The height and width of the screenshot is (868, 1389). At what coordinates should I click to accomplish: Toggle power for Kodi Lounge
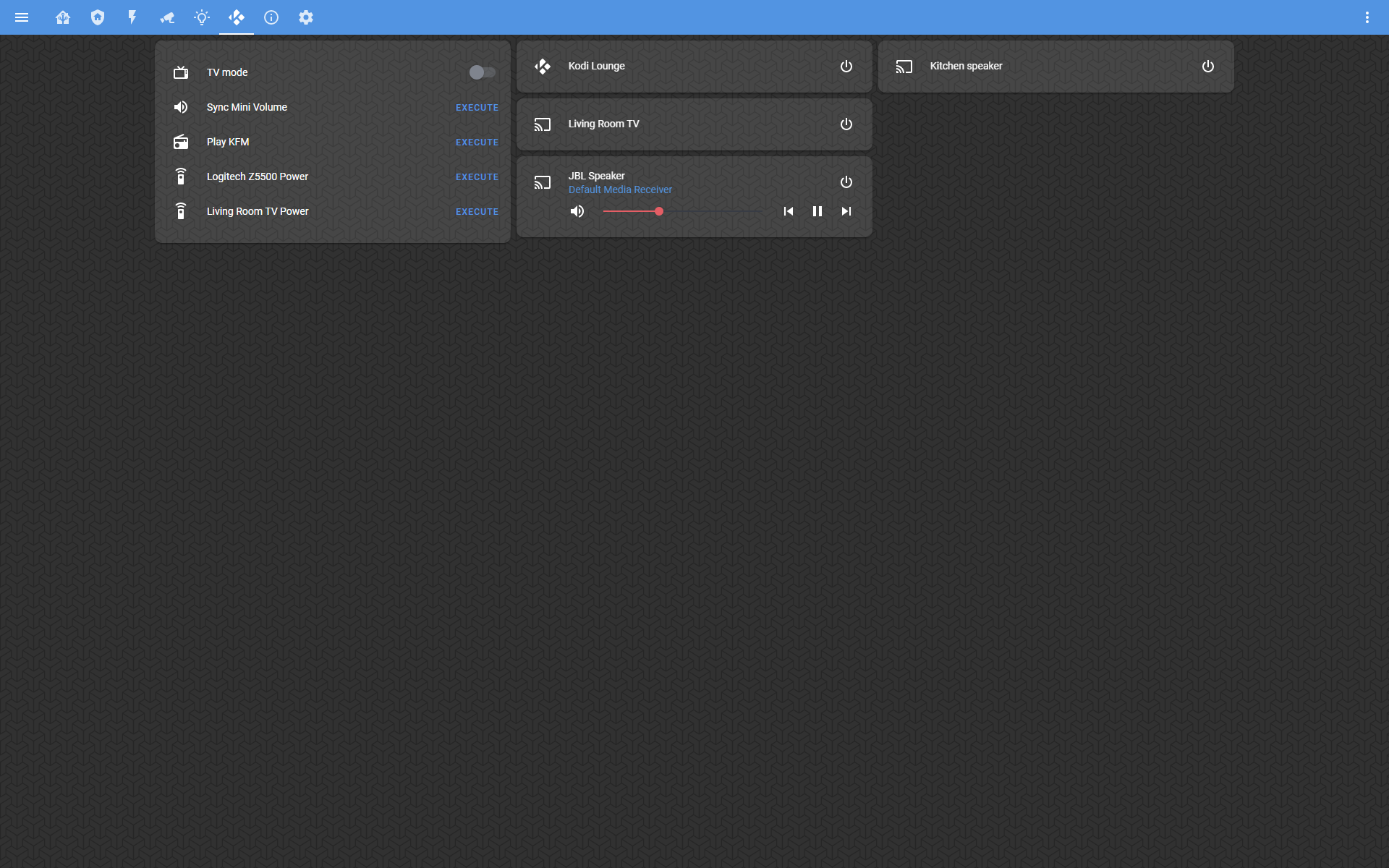pos(846,67)
